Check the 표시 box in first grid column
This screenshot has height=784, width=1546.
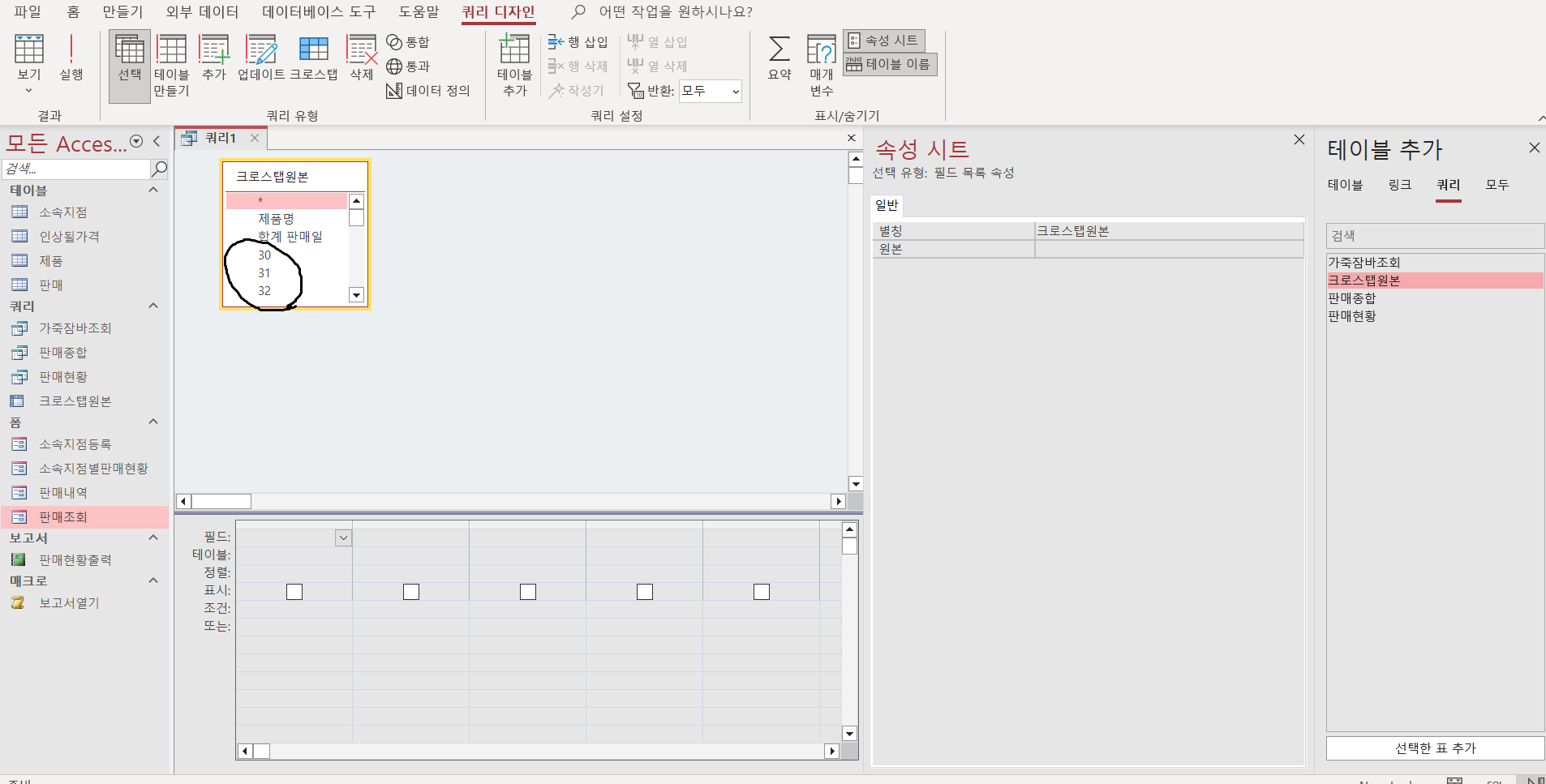pos(294,592)
